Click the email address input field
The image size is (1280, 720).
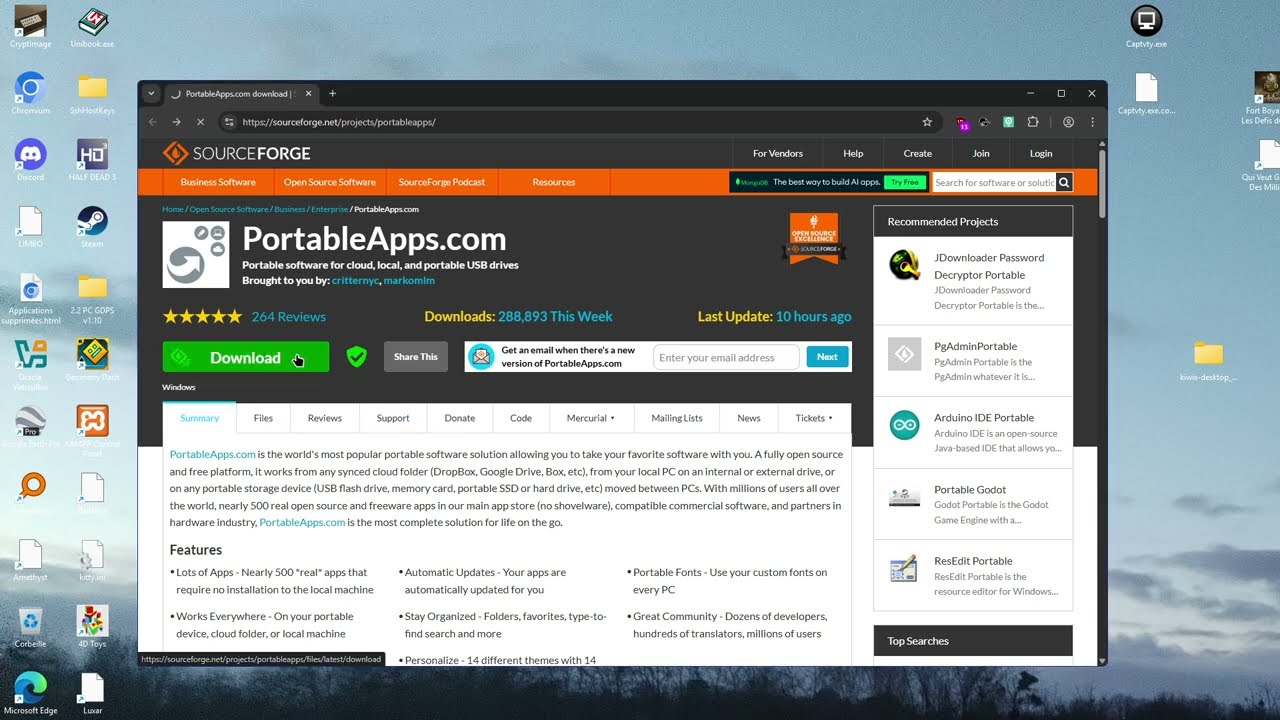(727, 357)
